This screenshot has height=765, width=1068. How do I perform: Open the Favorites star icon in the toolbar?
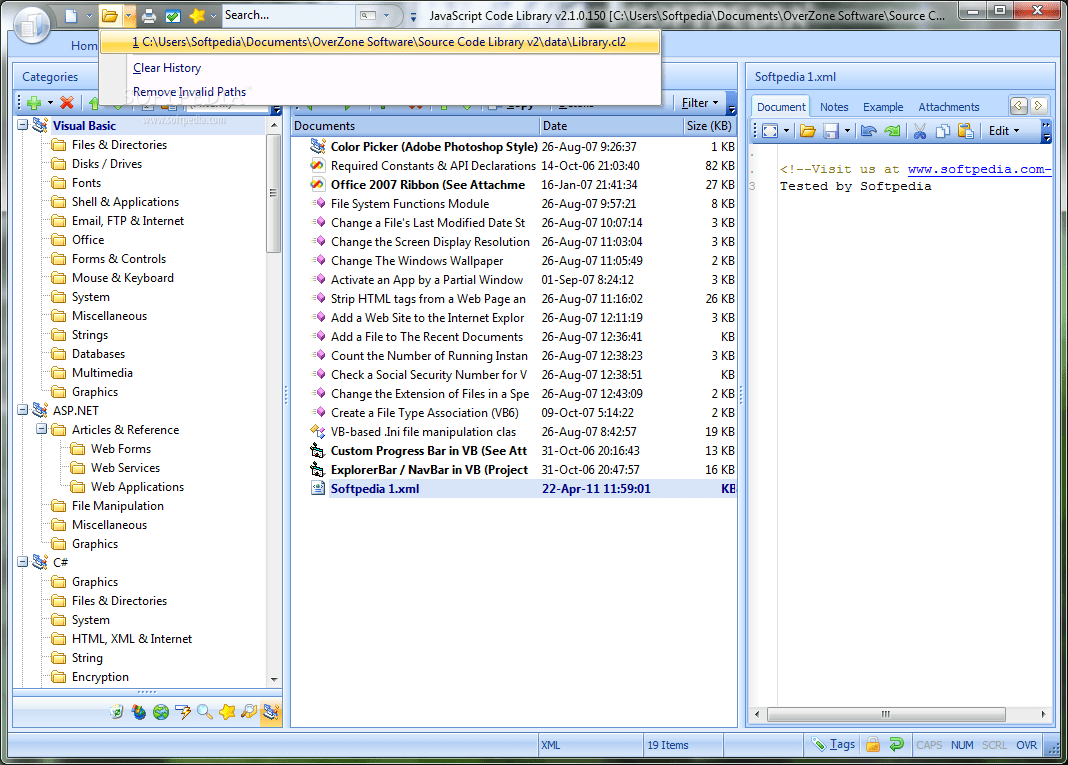coord(197,15)
